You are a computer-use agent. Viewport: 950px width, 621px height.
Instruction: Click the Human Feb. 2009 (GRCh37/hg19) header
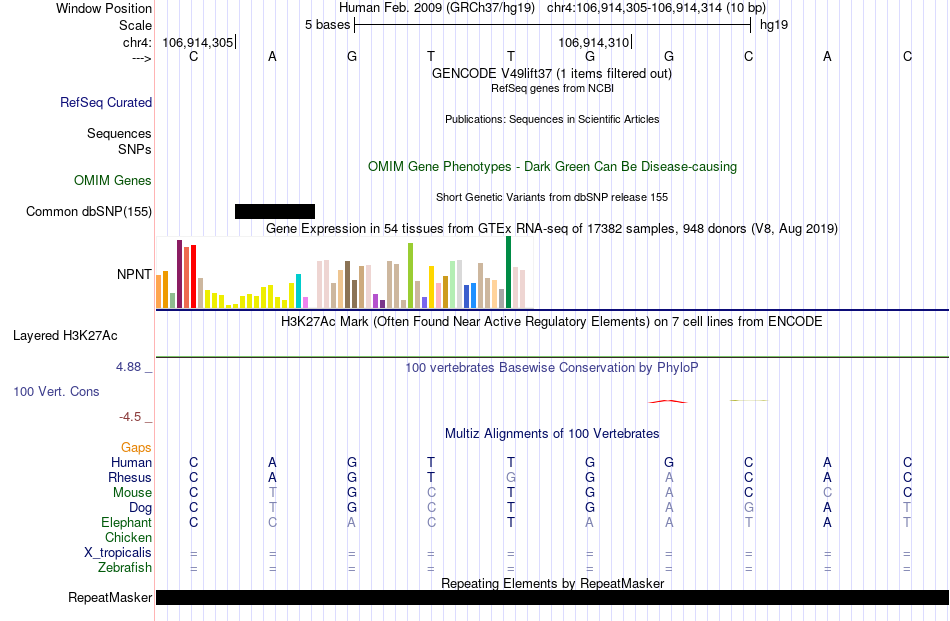pos(437,8)
